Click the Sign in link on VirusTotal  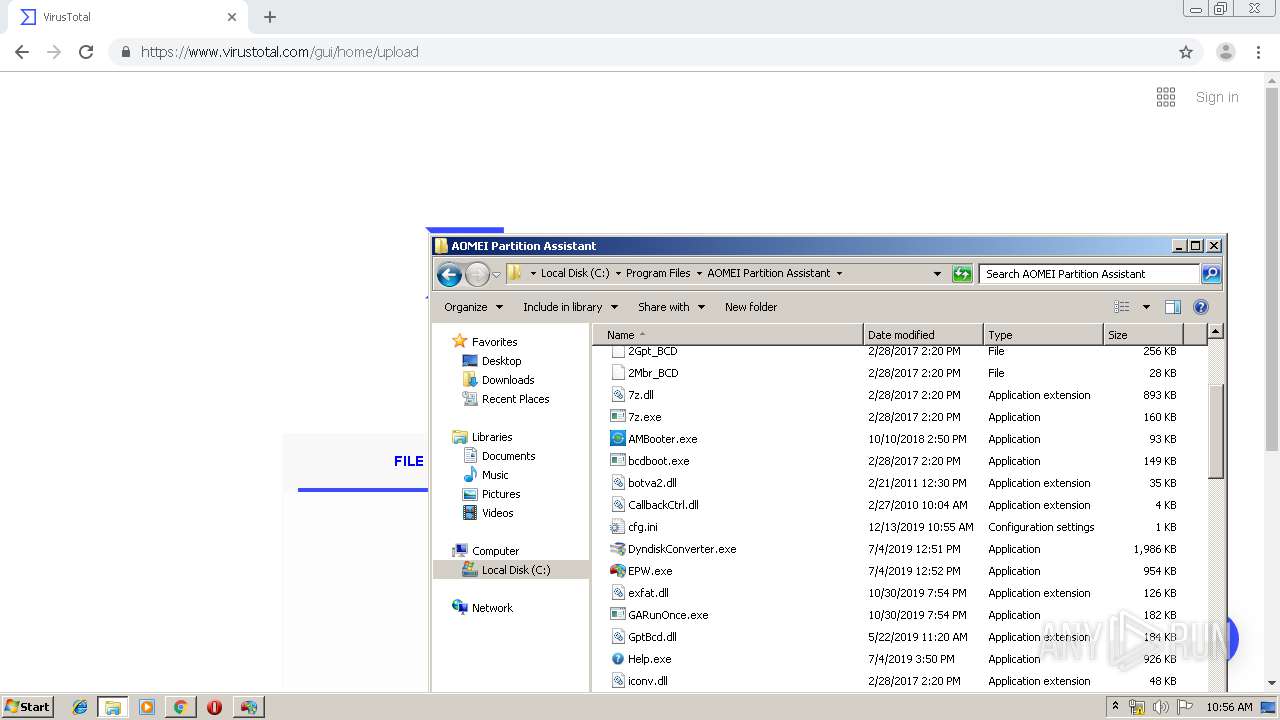point(1217,97)
